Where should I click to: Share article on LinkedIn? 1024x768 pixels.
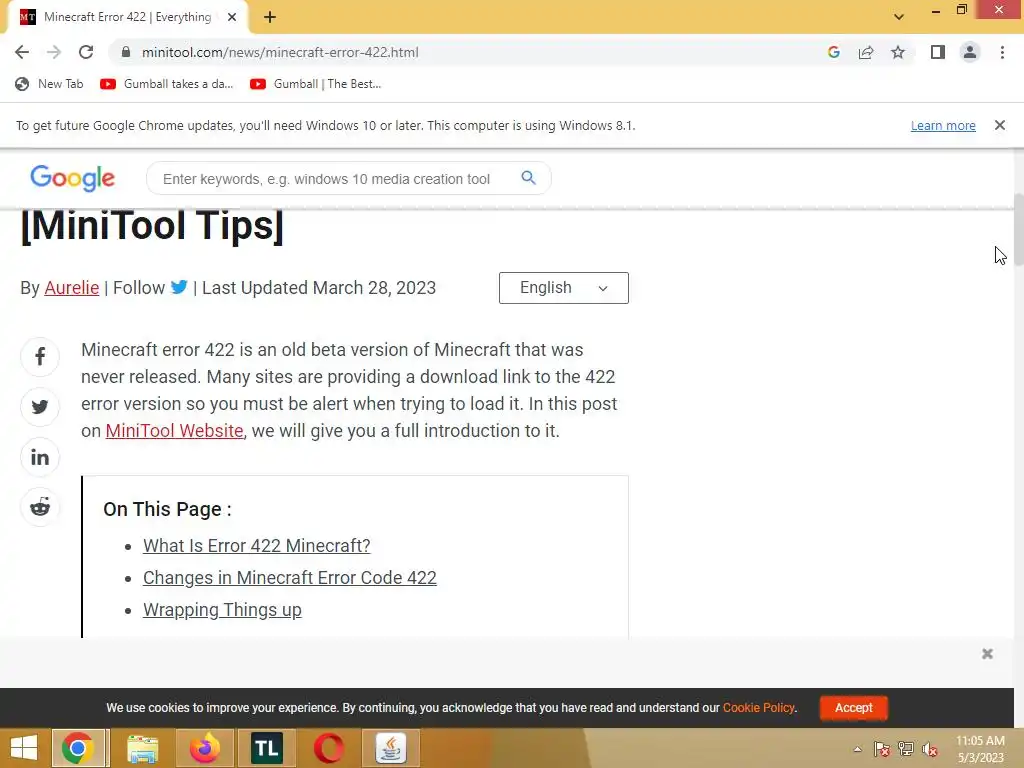tap(40, 457)
